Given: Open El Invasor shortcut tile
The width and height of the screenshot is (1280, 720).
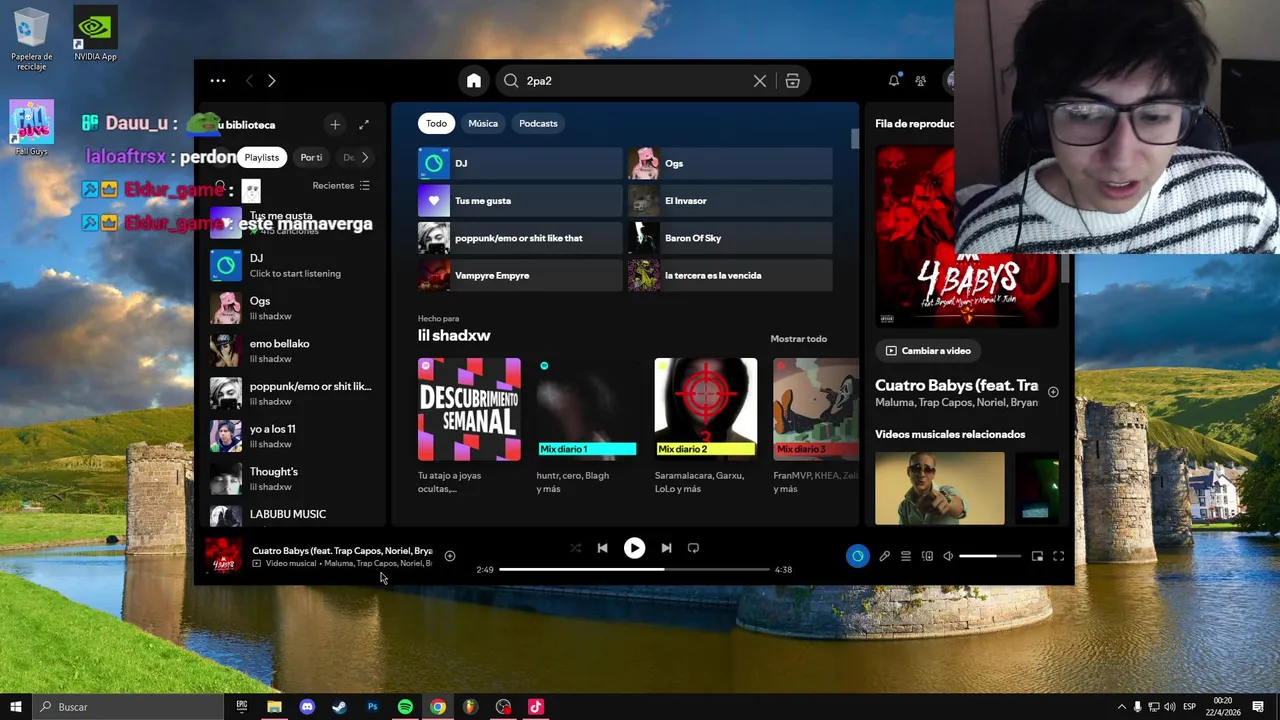Looking at the screenshot, I should 730,201.
